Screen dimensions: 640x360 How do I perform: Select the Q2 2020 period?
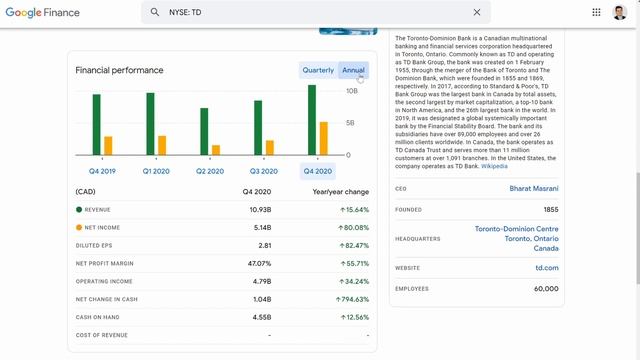coord(210,171)
